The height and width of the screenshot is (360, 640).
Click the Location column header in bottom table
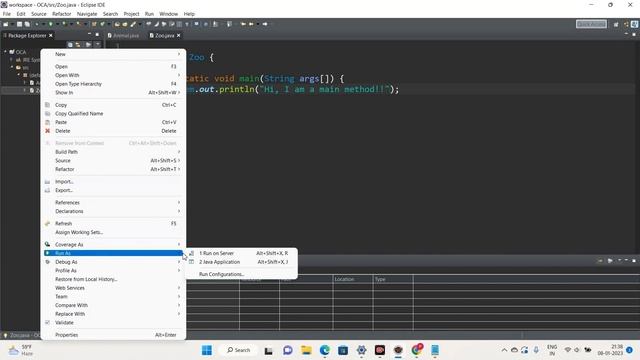pos(353,279)
